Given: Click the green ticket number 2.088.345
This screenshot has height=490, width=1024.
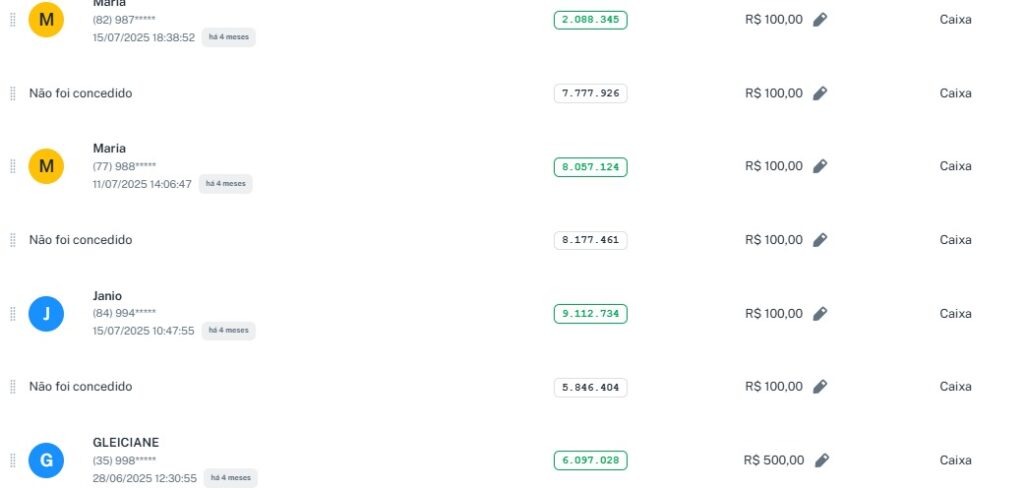Looking at the screenshot, I should (590, 19).
